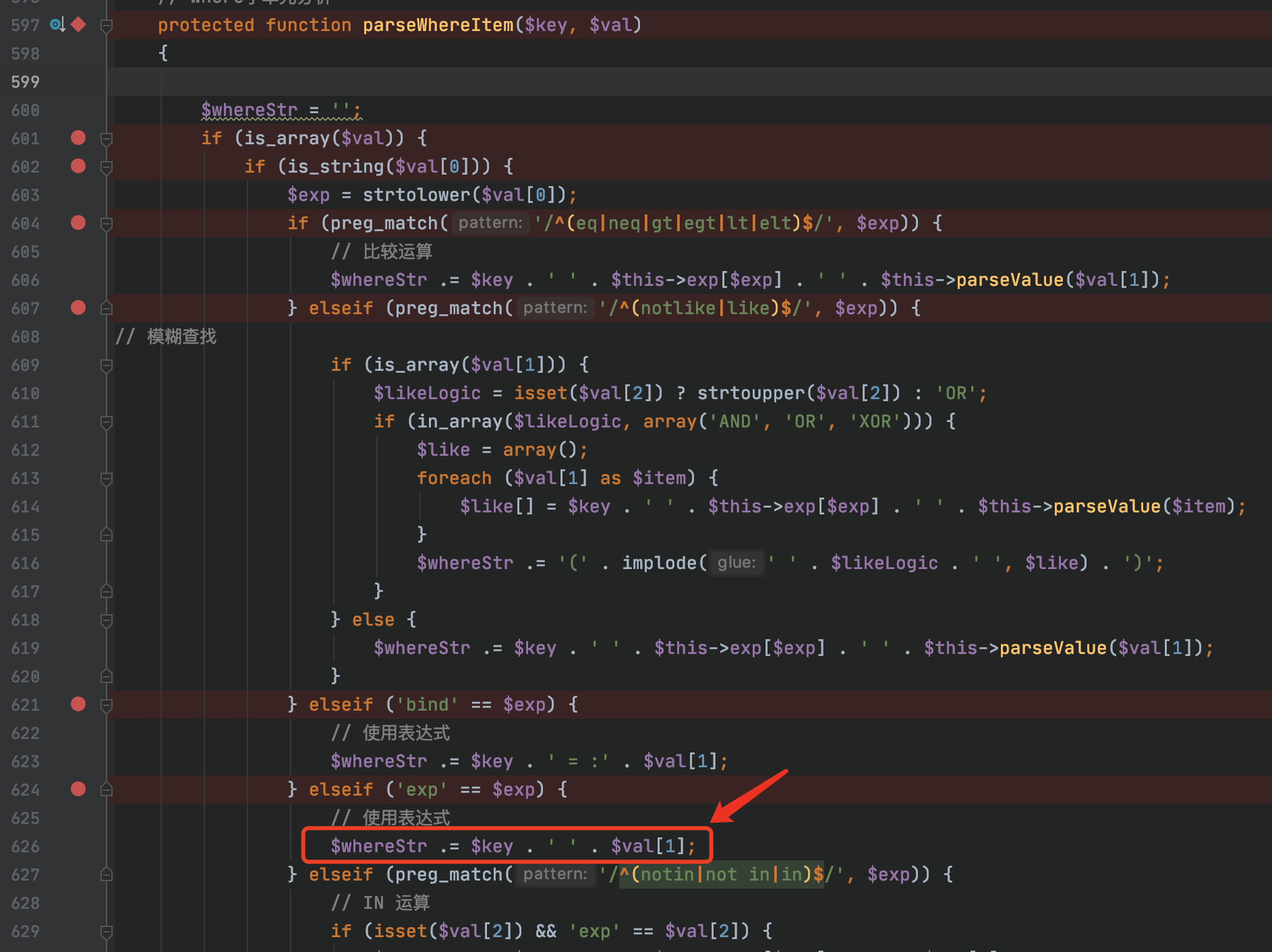Image resolution: width=1272 pixels, height=952 pixels.
Task: Click line number 599 in the gutter
Action: [26, 82]
